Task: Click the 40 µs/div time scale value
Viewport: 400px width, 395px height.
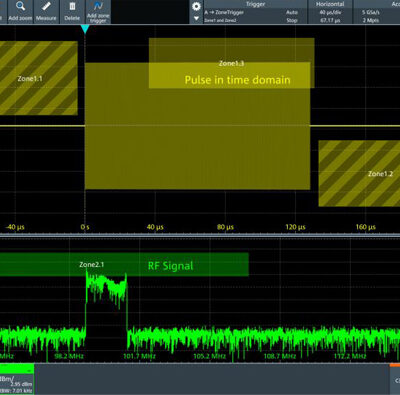Action: tap(330, 12)
